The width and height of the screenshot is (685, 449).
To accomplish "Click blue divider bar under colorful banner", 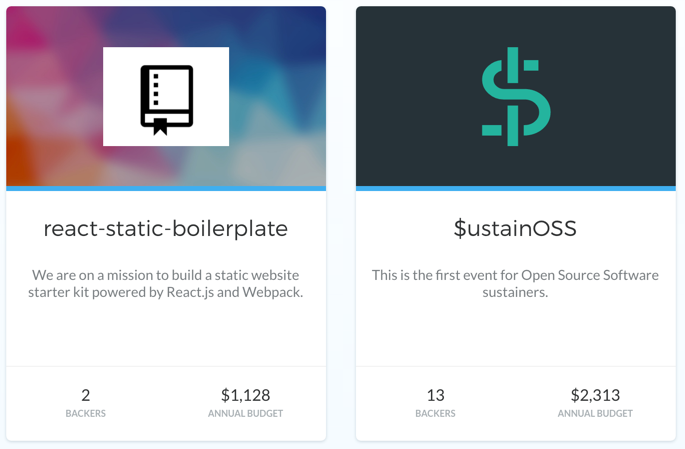I will (x=166, y=189).
